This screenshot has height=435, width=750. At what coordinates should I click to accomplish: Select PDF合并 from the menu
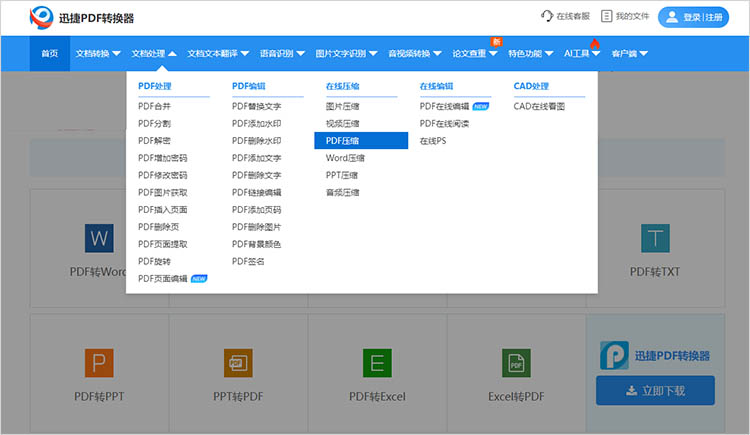click(x=154, y=106)
